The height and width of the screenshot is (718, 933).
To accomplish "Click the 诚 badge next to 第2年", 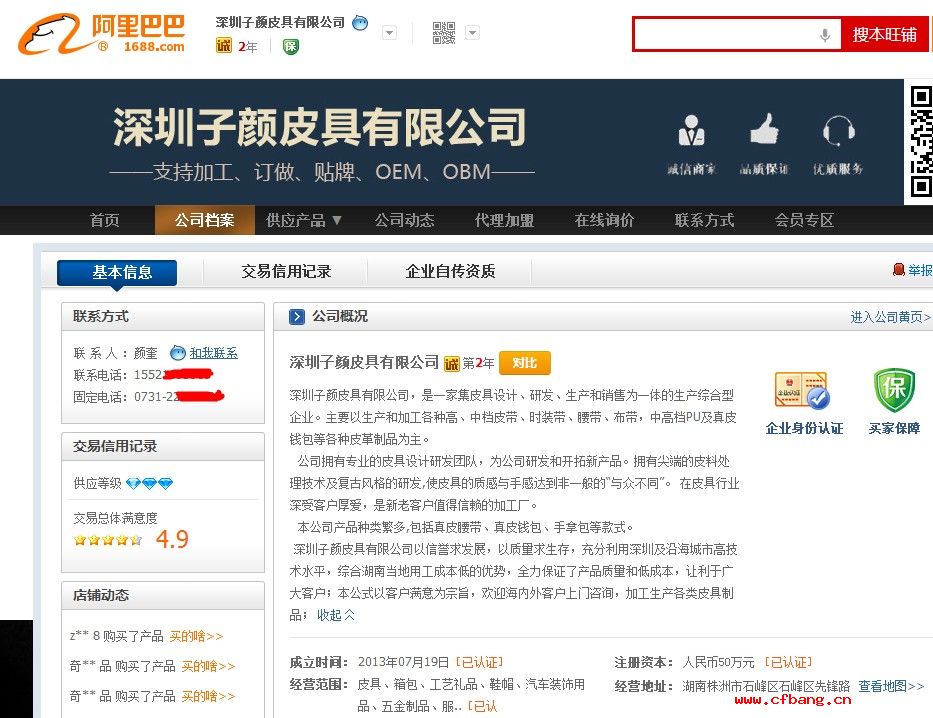I will pos(452,363).
